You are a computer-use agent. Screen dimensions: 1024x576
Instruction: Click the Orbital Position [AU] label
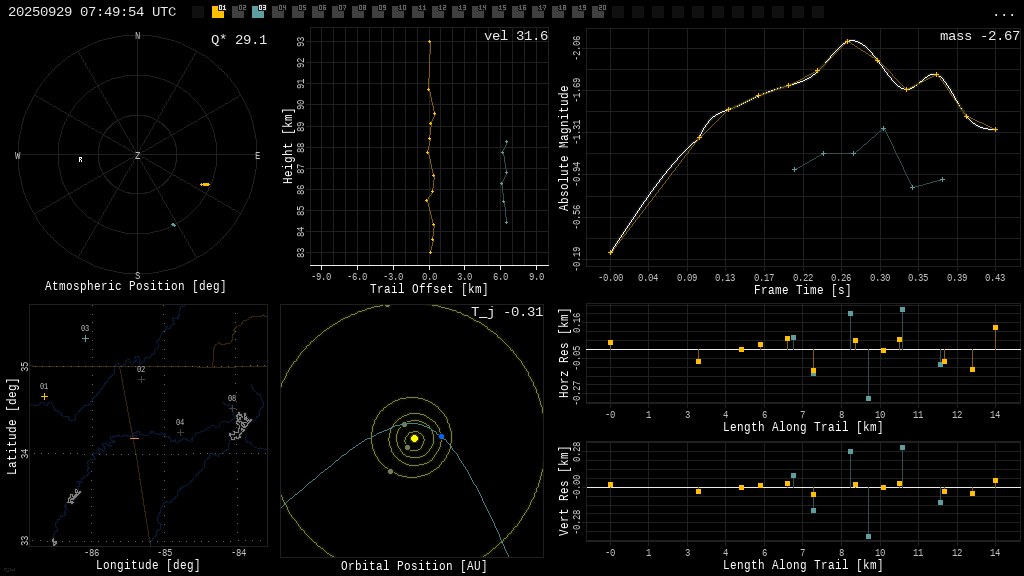[414, 566]
